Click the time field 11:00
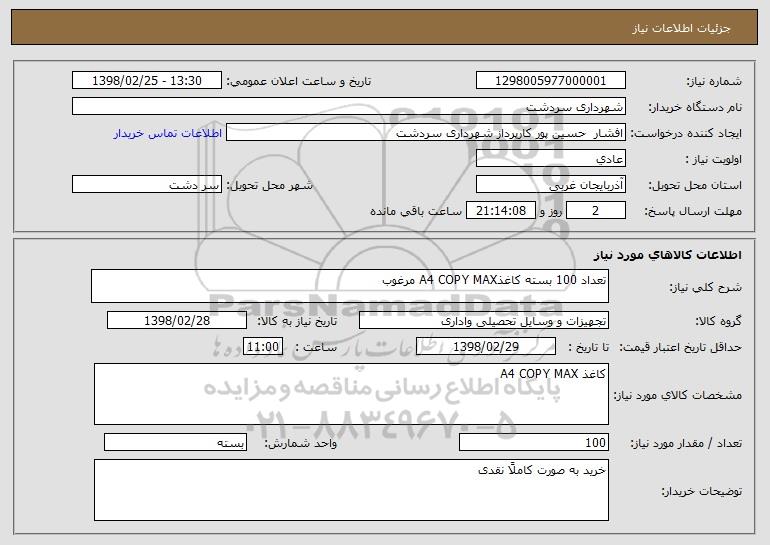 [263, 347]
